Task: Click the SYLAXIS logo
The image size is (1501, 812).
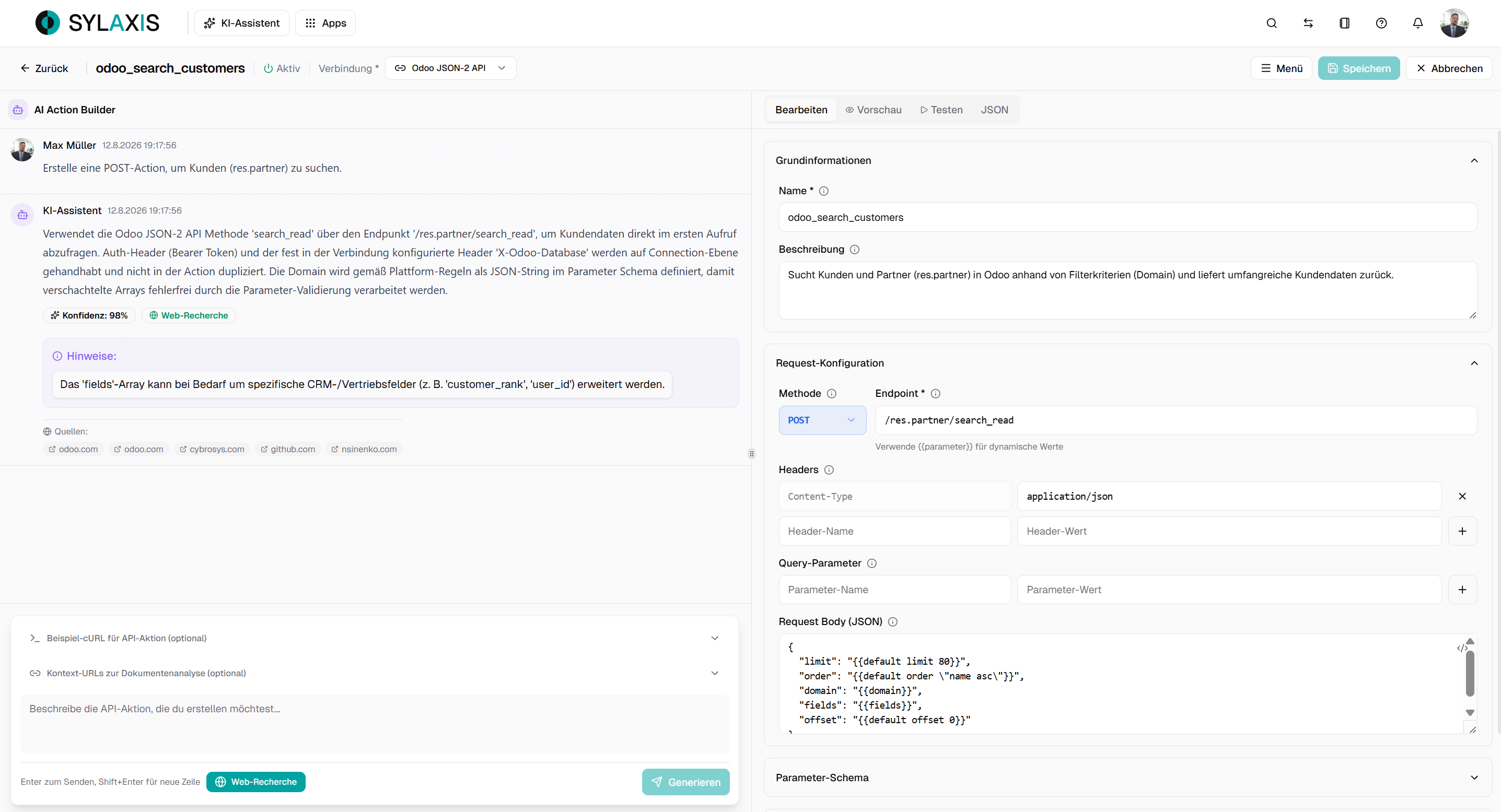Action: (x=97, y=23)
